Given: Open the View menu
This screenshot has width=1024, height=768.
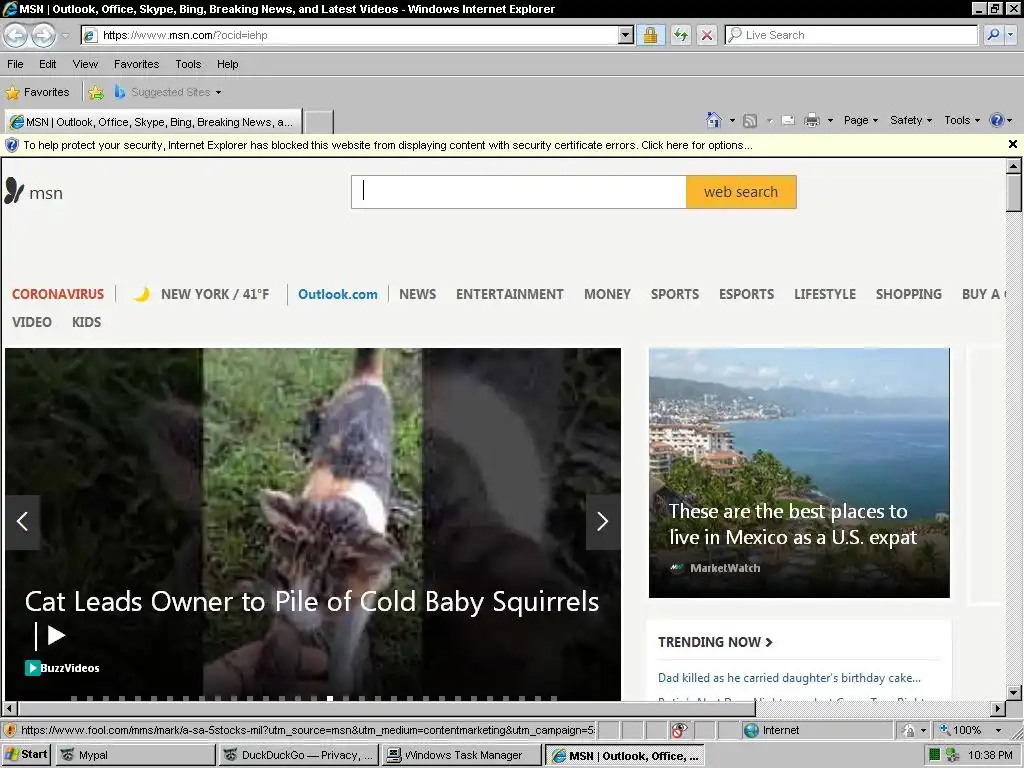Looking at the screenshot, I should click(85, 64).
